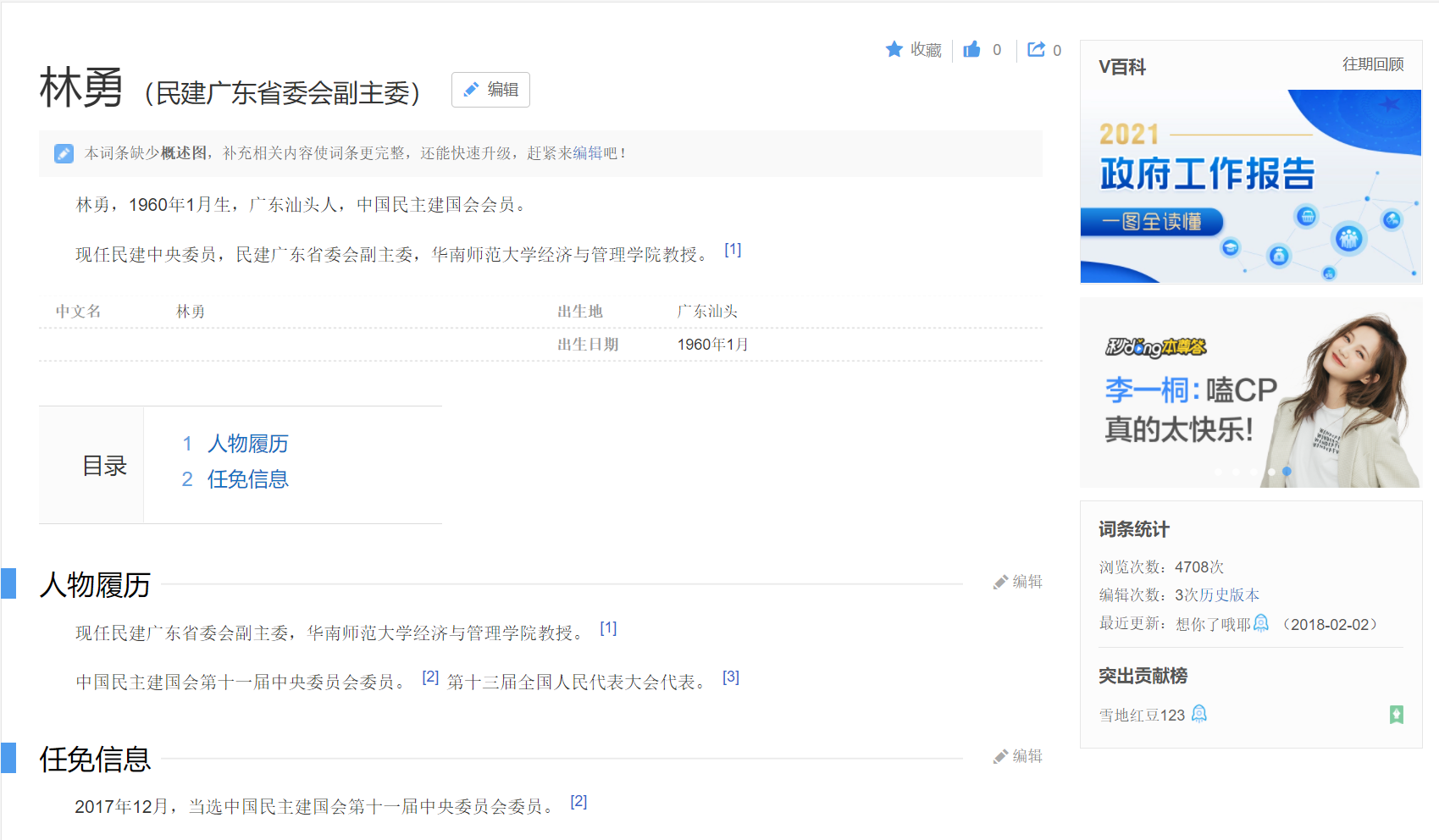Click rocket badge next to 想你了哦耶
Image resolution: width=1439 pixels, height=840 pixels.
point(1260,623)
